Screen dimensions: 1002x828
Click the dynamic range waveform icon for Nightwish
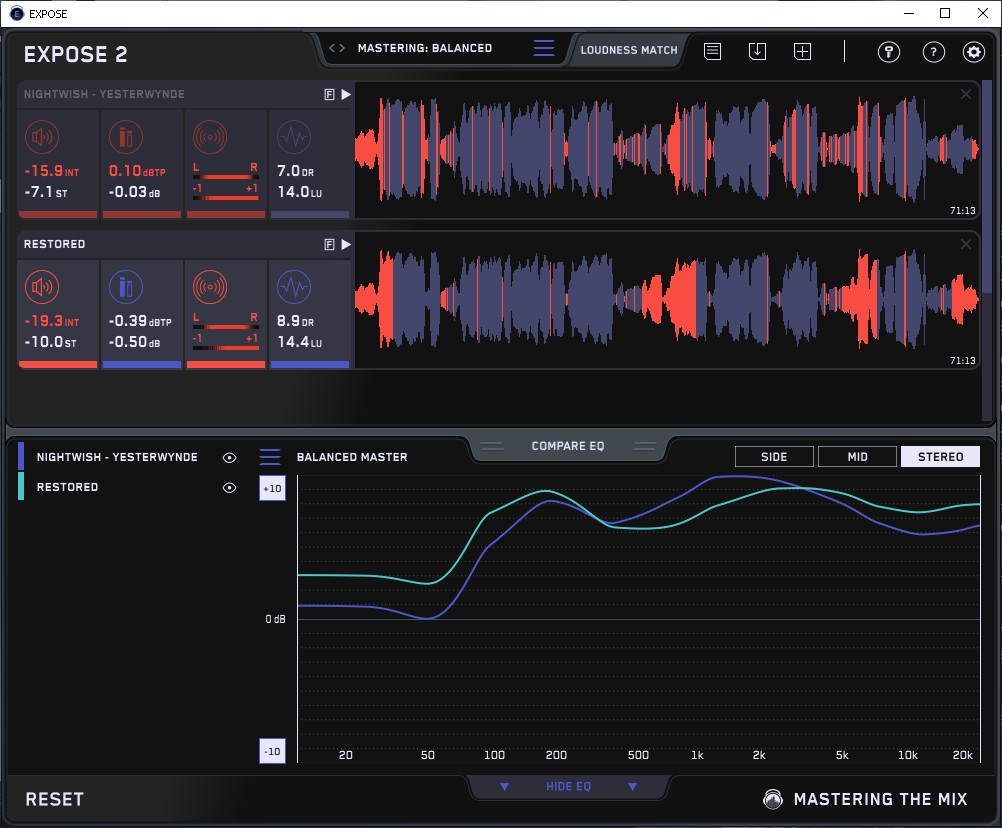pos(293,138)
